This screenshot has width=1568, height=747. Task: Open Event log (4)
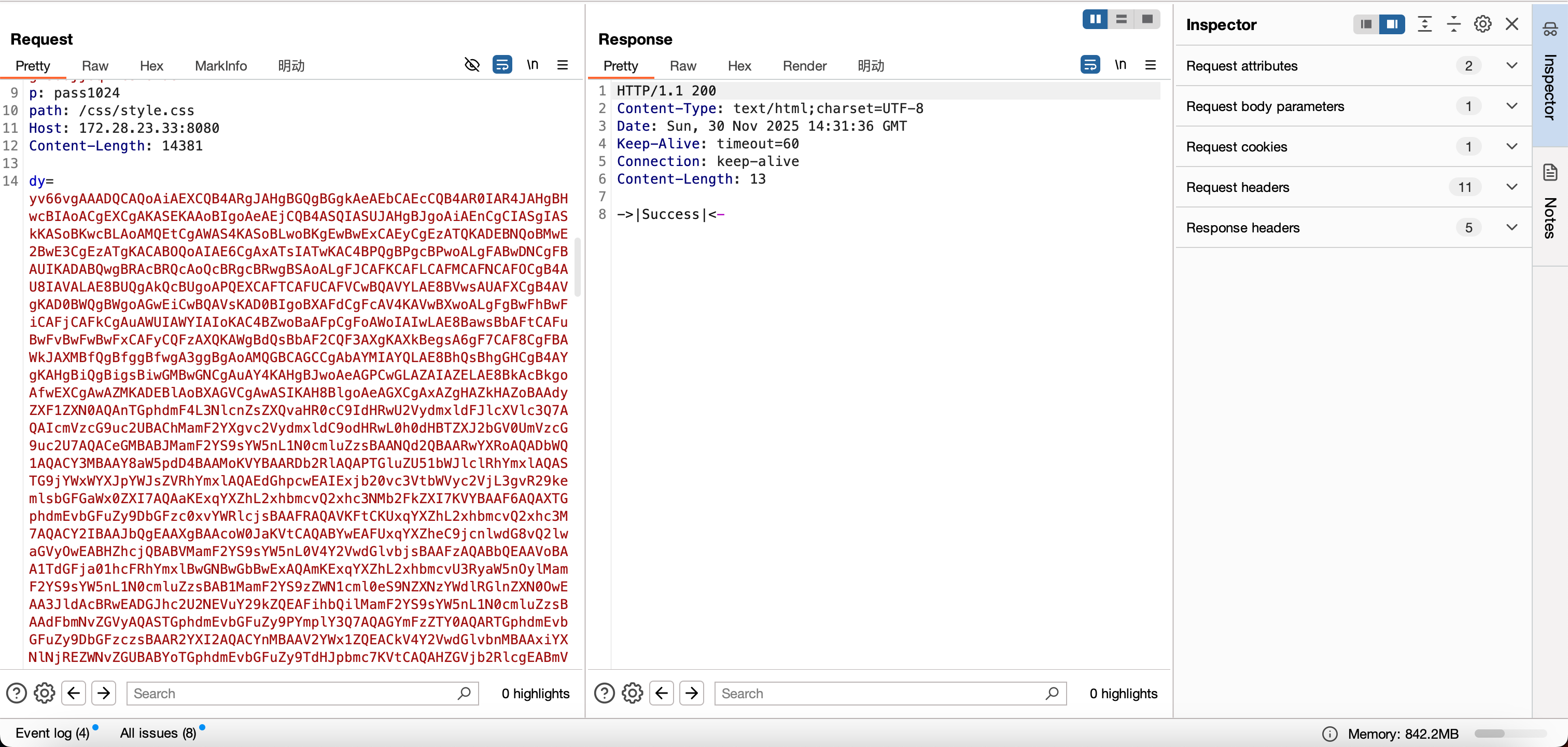point(52,733)
